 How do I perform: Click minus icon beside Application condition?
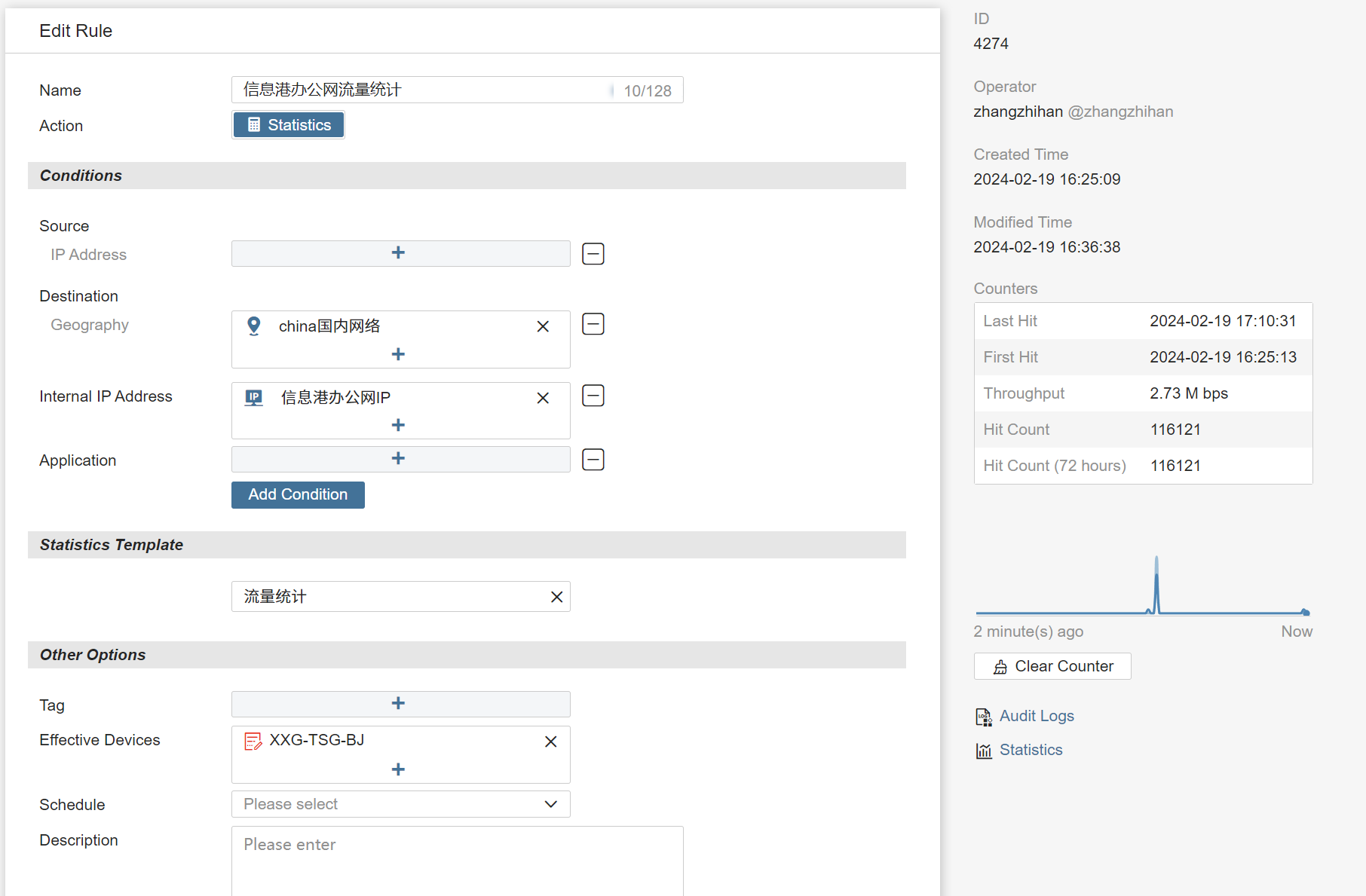(x=593, y=460)
